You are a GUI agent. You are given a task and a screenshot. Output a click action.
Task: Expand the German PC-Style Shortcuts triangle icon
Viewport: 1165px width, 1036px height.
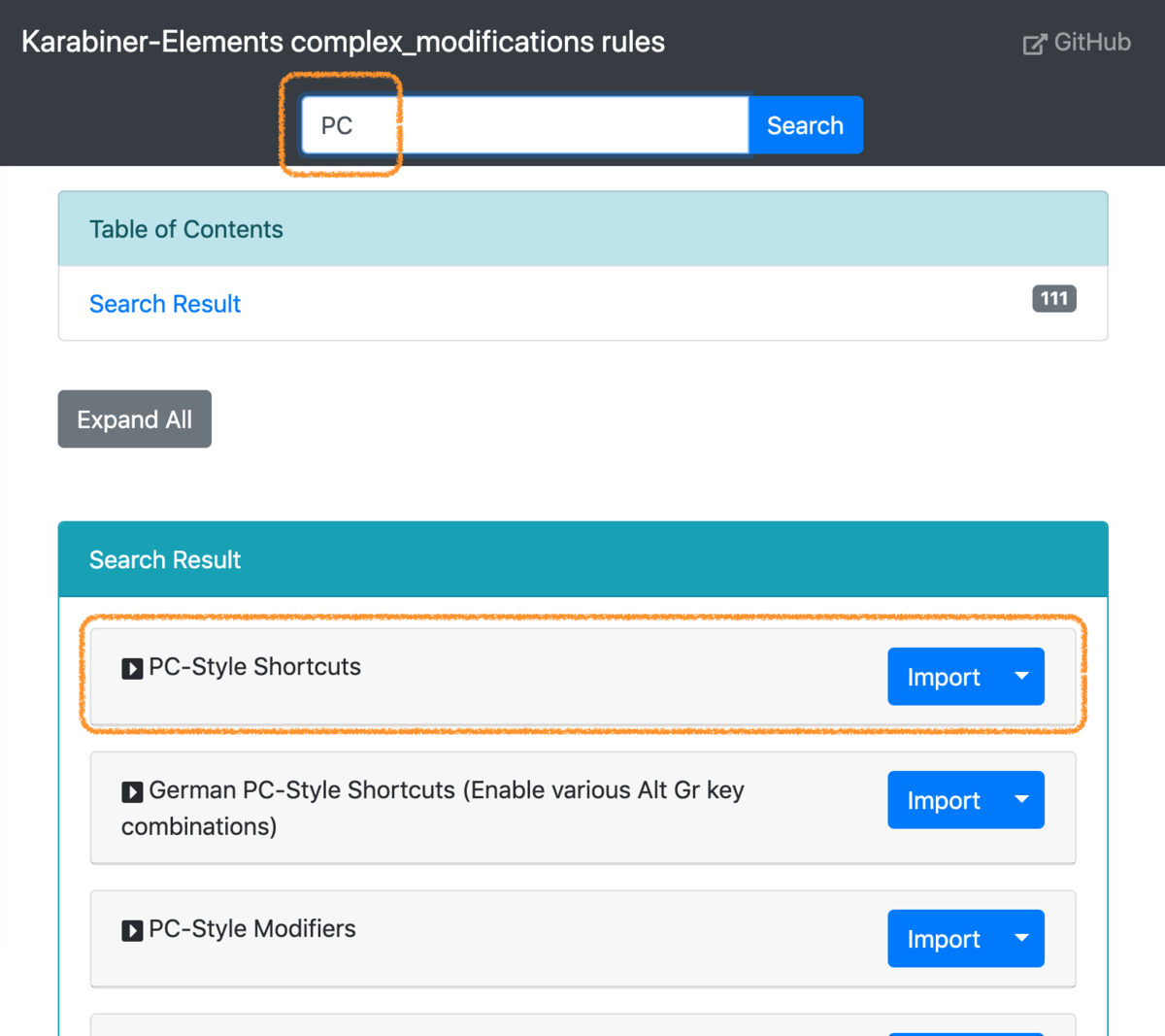[132, 792]
